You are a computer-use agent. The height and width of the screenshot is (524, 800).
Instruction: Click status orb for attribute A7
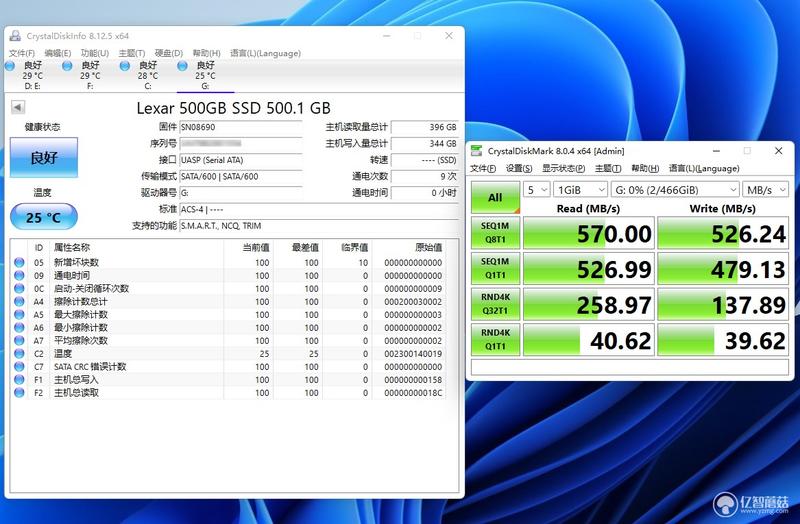[x=19, y=340]
